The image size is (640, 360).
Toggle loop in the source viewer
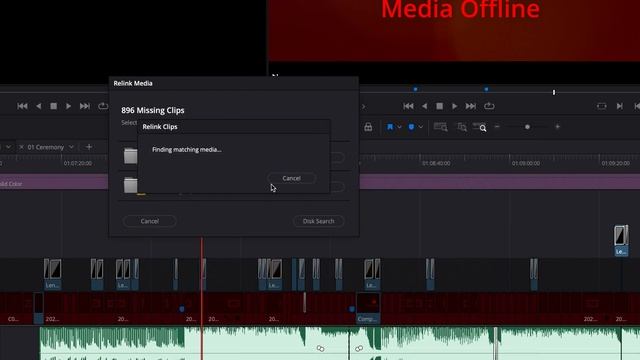[103, 106]
